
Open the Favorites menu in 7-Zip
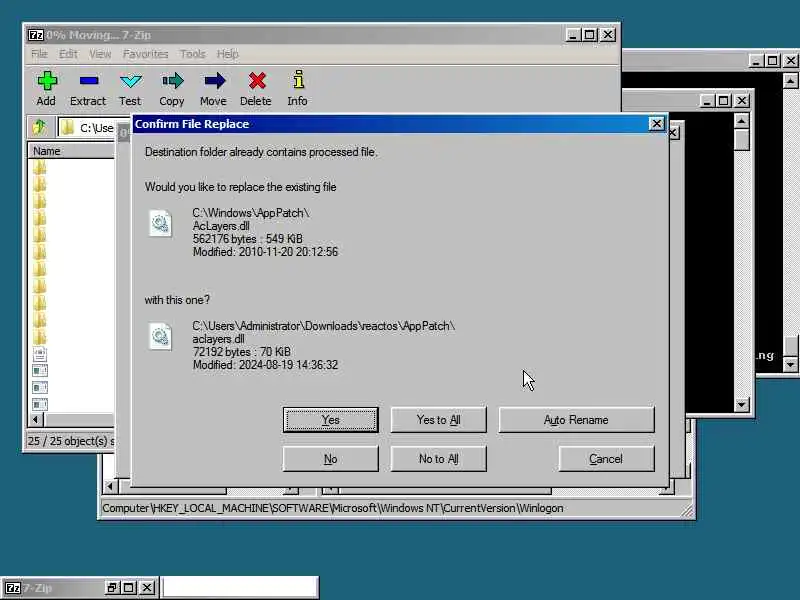coord(145,54)
